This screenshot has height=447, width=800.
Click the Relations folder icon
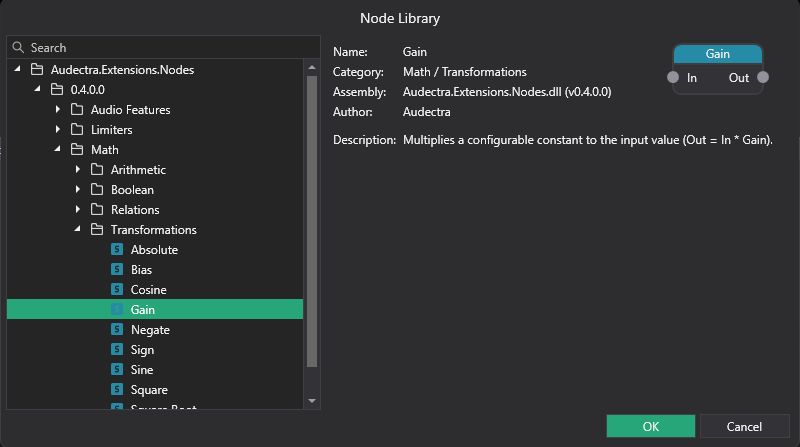point(97,209)
